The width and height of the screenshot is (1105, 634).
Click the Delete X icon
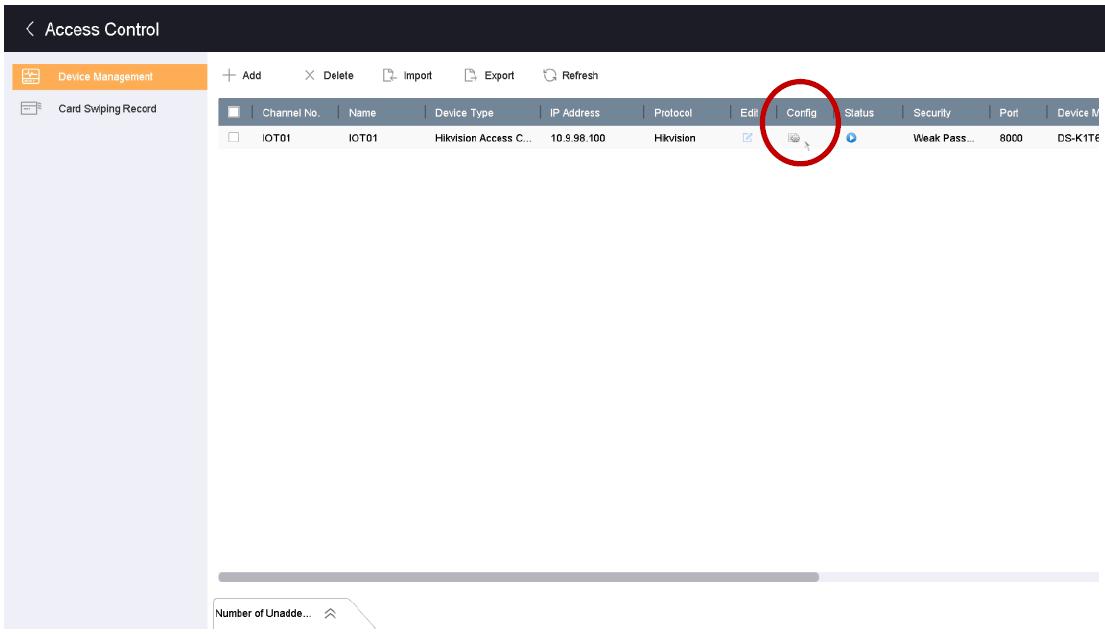(x=310, y=76)
